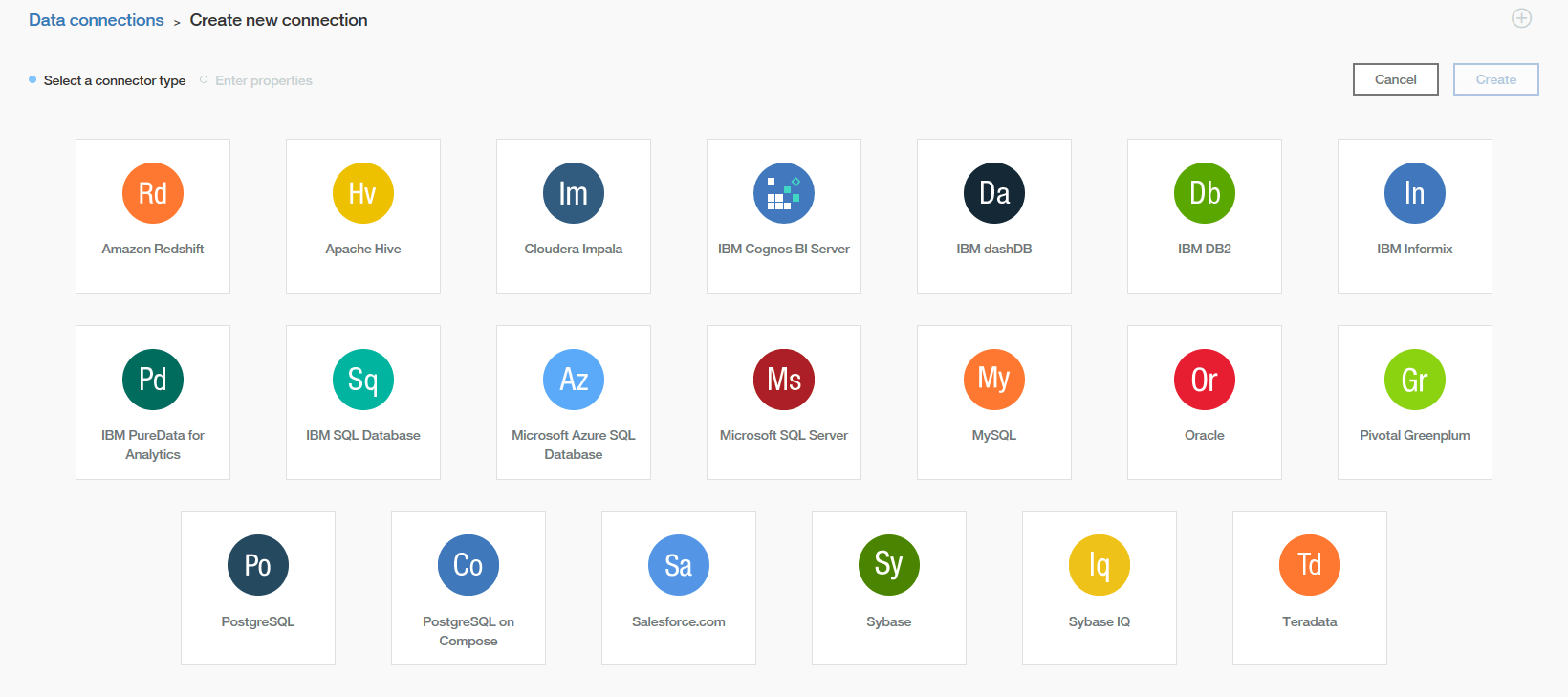Click the IBM Cognos BI Server label
The width and height of the screenshot is (1568, 697).
coord(784,249)
